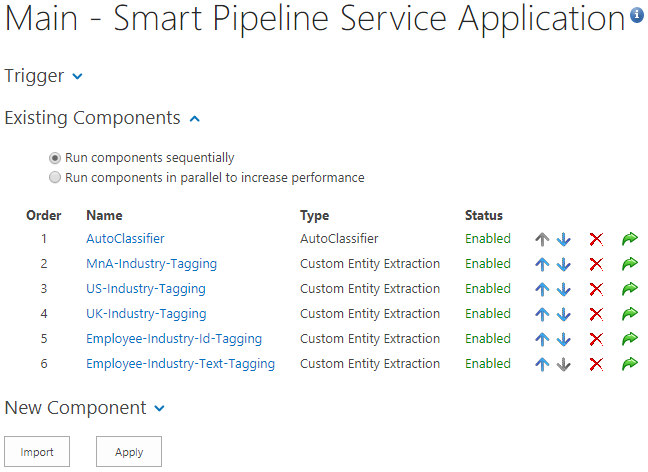Expand the New Component section
The image size is (648, 472).
point(160,408)
